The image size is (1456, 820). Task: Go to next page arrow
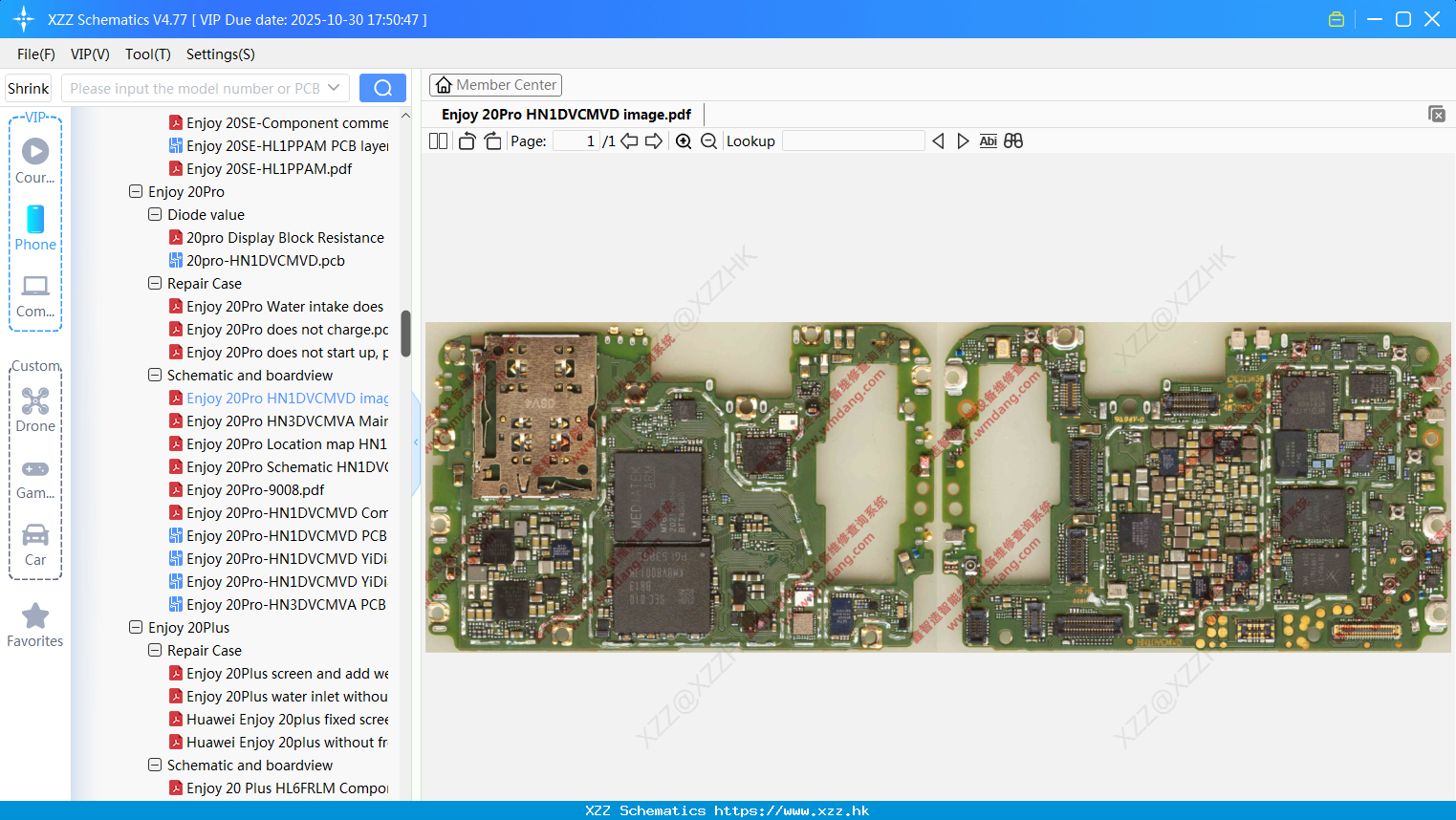tap(654, 140)
